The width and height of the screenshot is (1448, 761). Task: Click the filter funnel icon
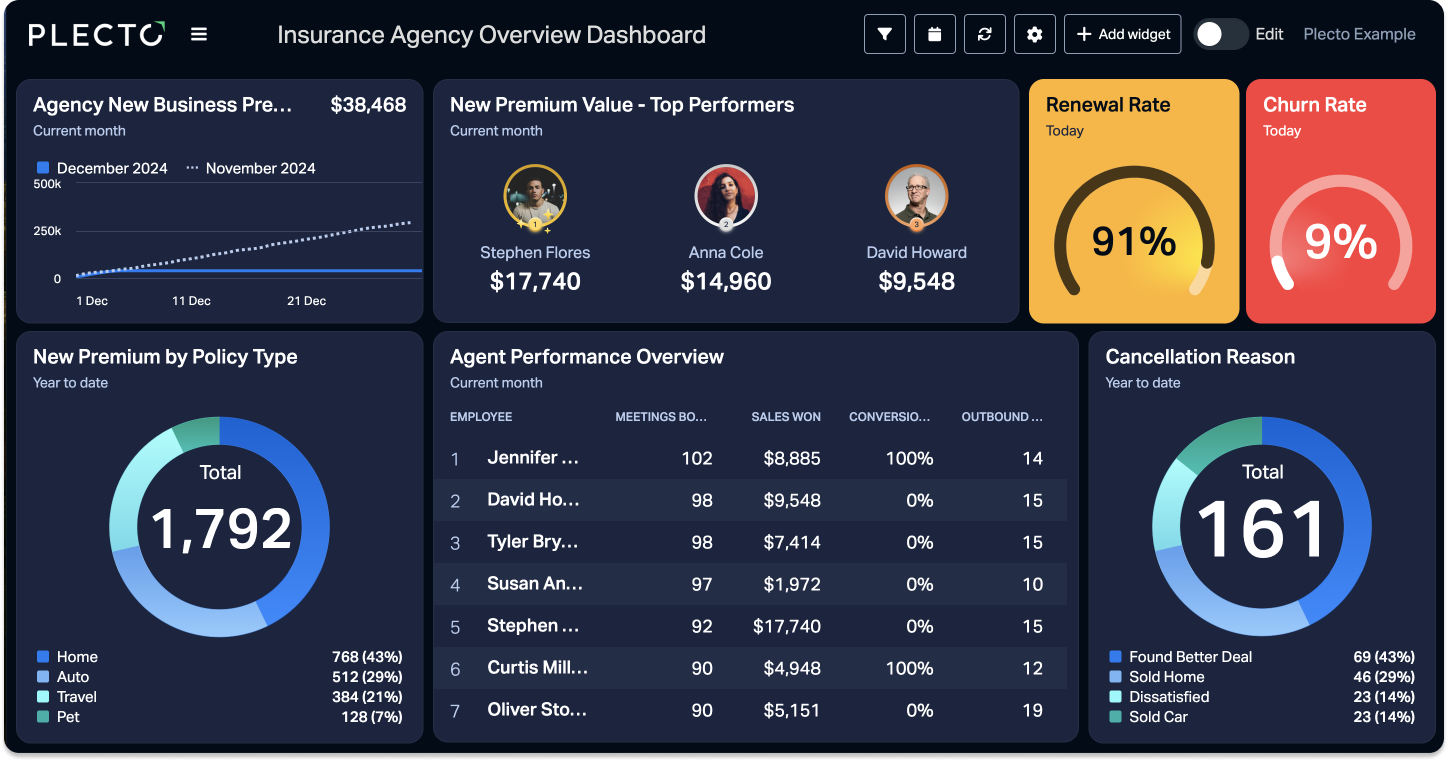click(x=885, y=34)
